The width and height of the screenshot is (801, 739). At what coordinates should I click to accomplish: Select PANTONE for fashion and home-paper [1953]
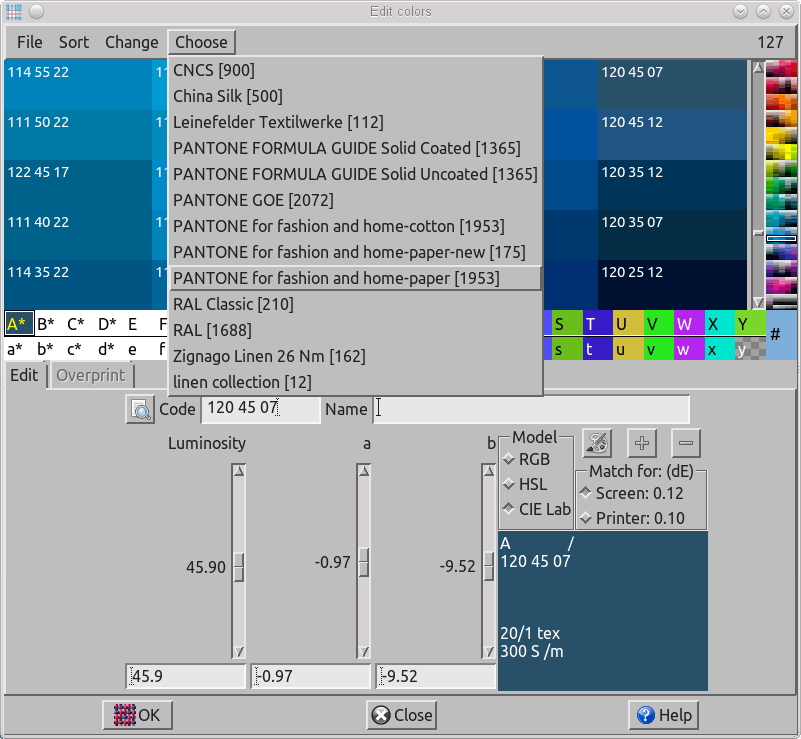[355, 279]
